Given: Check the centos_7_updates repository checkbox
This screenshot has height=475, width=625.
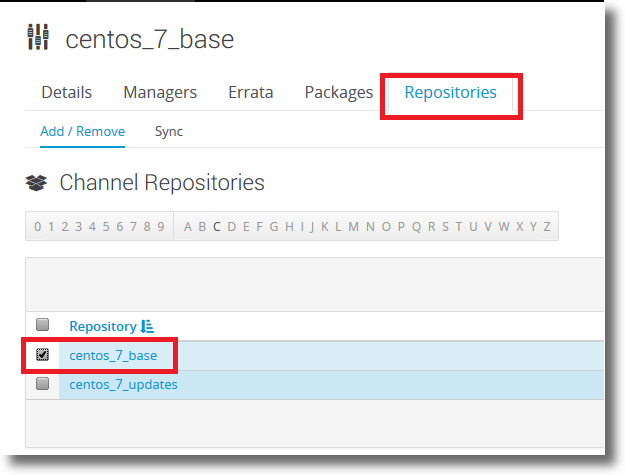Looking at the screenshot, I should point(42,383).
